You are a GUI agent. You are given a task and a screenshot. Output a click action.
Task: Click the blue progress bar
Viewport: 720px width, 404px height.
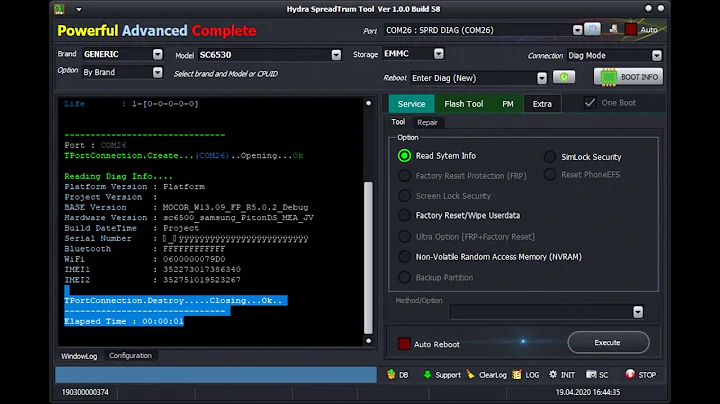pos(216,375)
